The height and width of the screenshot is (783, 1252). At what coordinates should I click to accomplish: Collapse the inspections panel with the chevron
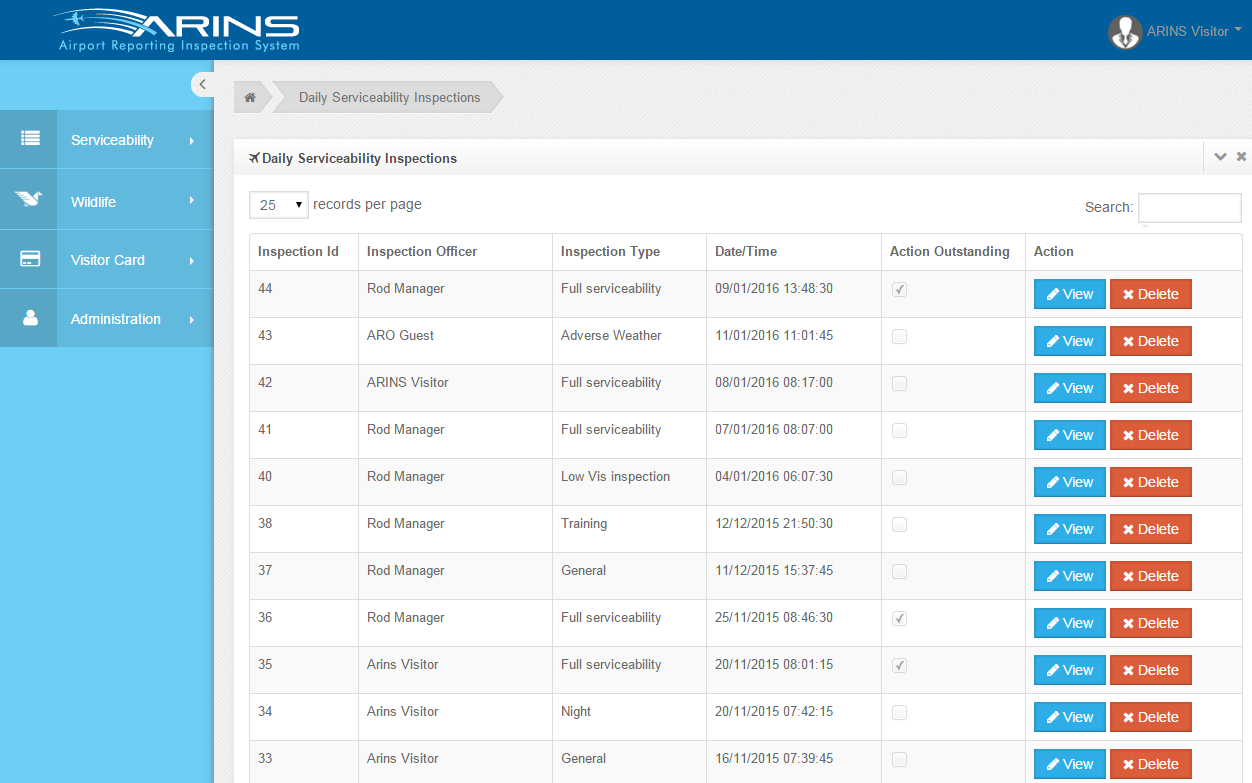(x=1220, y=157)
